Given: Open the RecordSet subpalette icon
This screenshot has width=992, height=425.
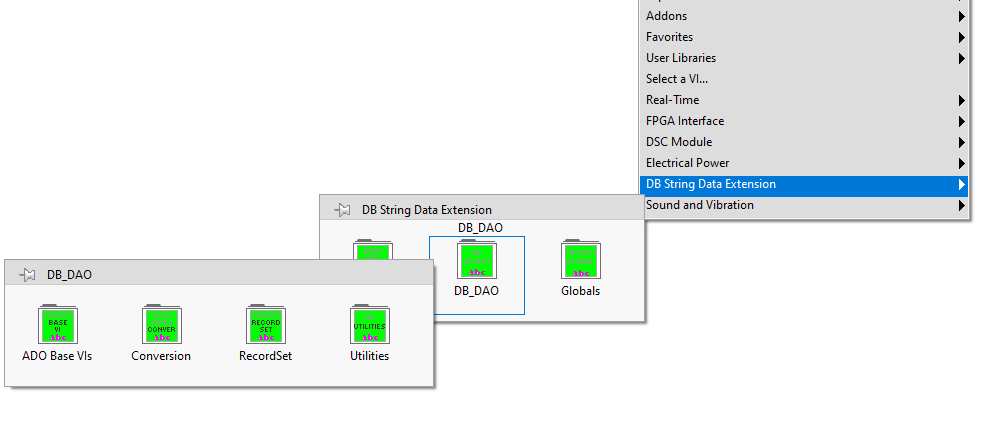Looking at the screenshot, I should coord(266,324).
